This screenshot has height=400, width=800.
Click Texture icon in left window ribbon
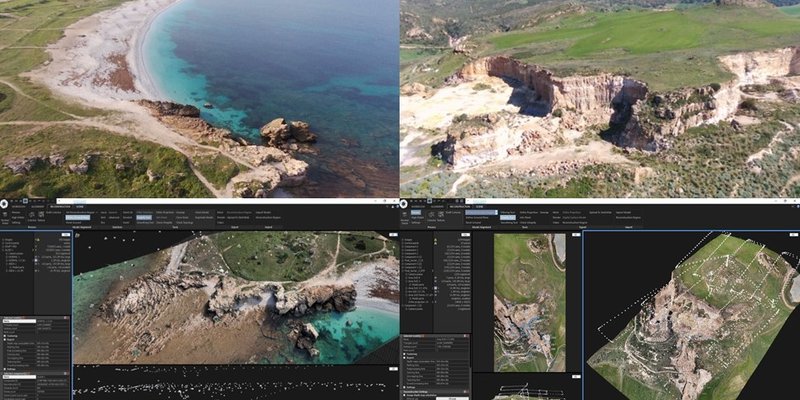click(41, 216)
